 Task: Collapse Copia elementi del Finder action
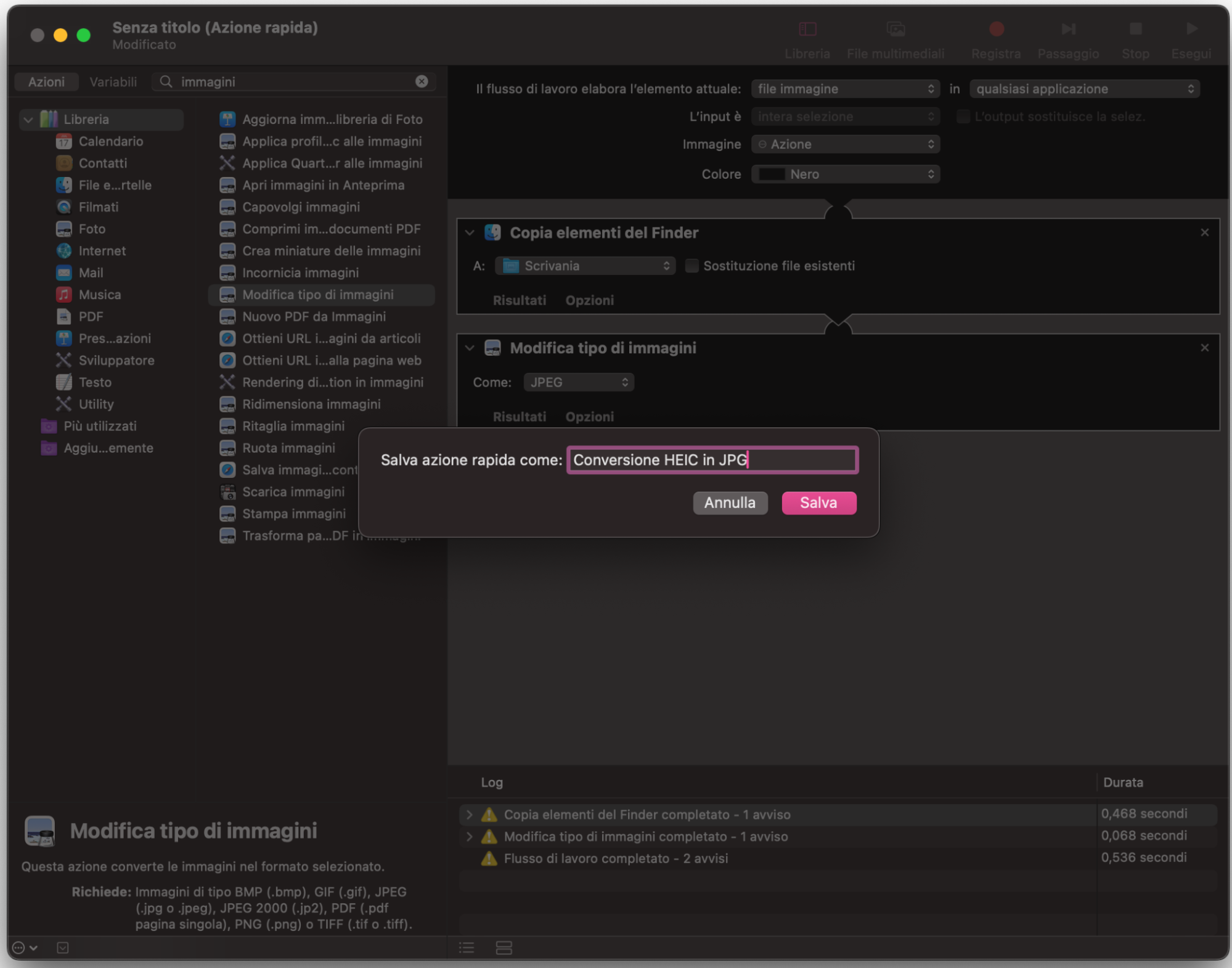point(470,232)
